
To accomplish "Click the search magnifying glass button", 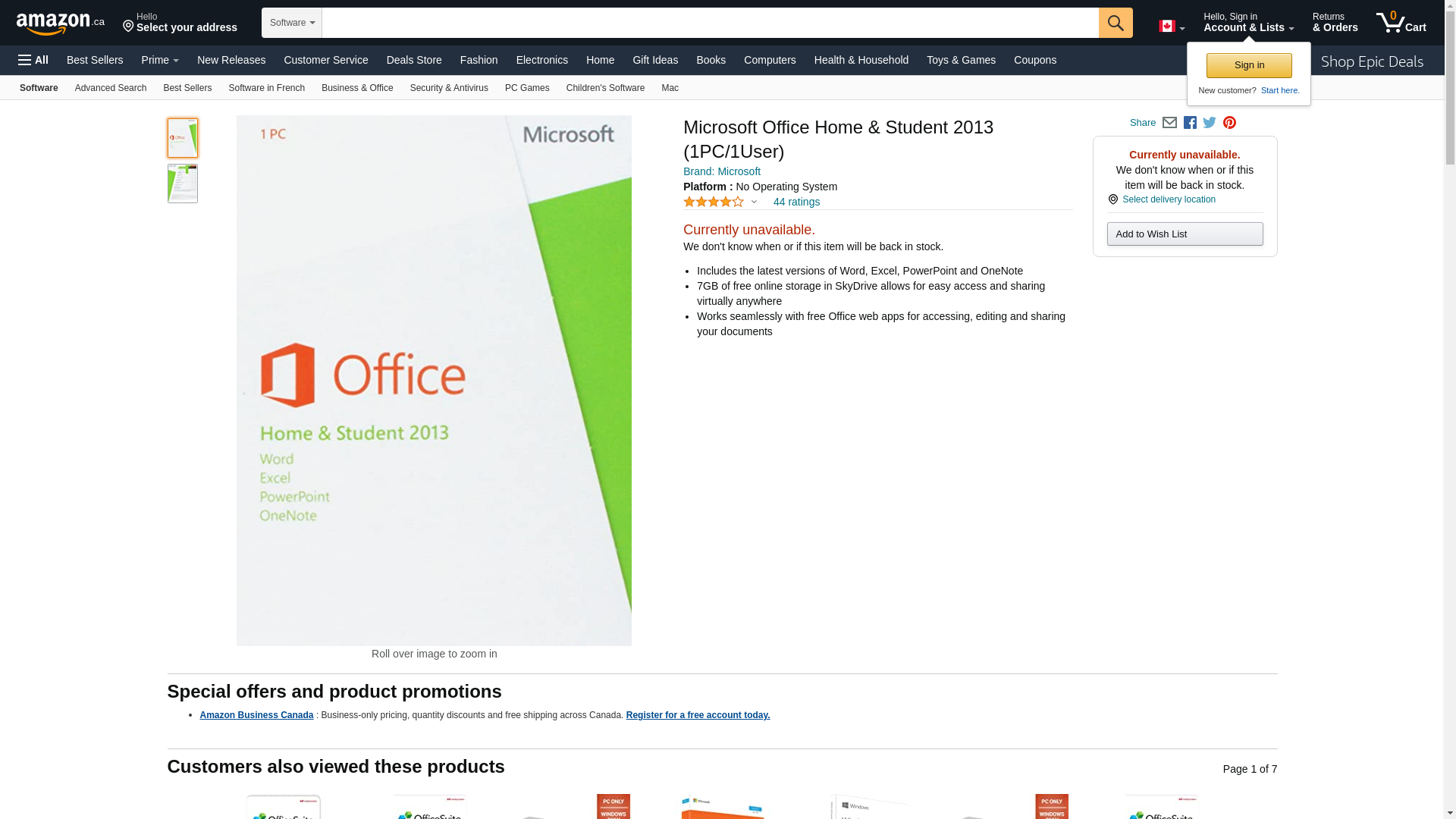I will click(1115, 23).
